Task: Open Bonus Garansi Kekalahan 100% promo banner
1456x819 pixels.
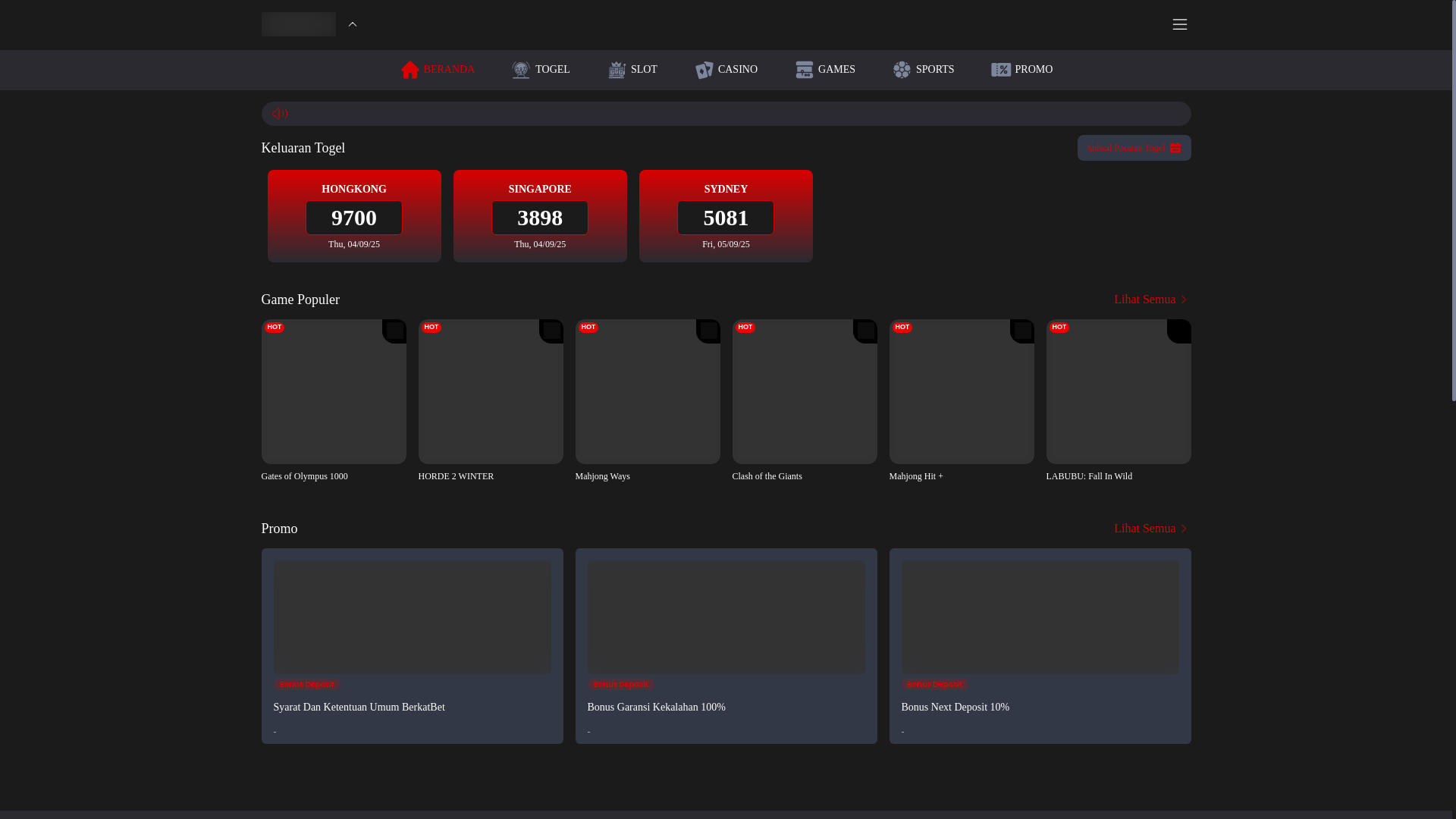Action: pos(726,617)
